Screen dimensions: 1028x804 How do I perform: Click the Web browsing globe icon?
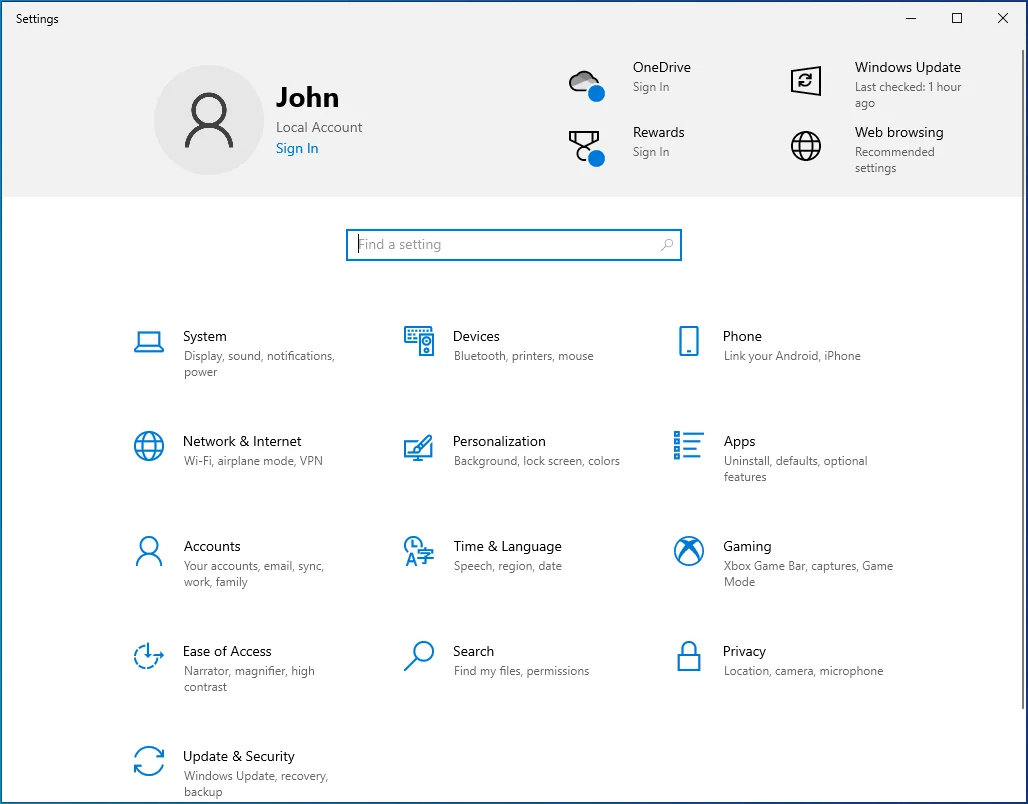(806, 146)
